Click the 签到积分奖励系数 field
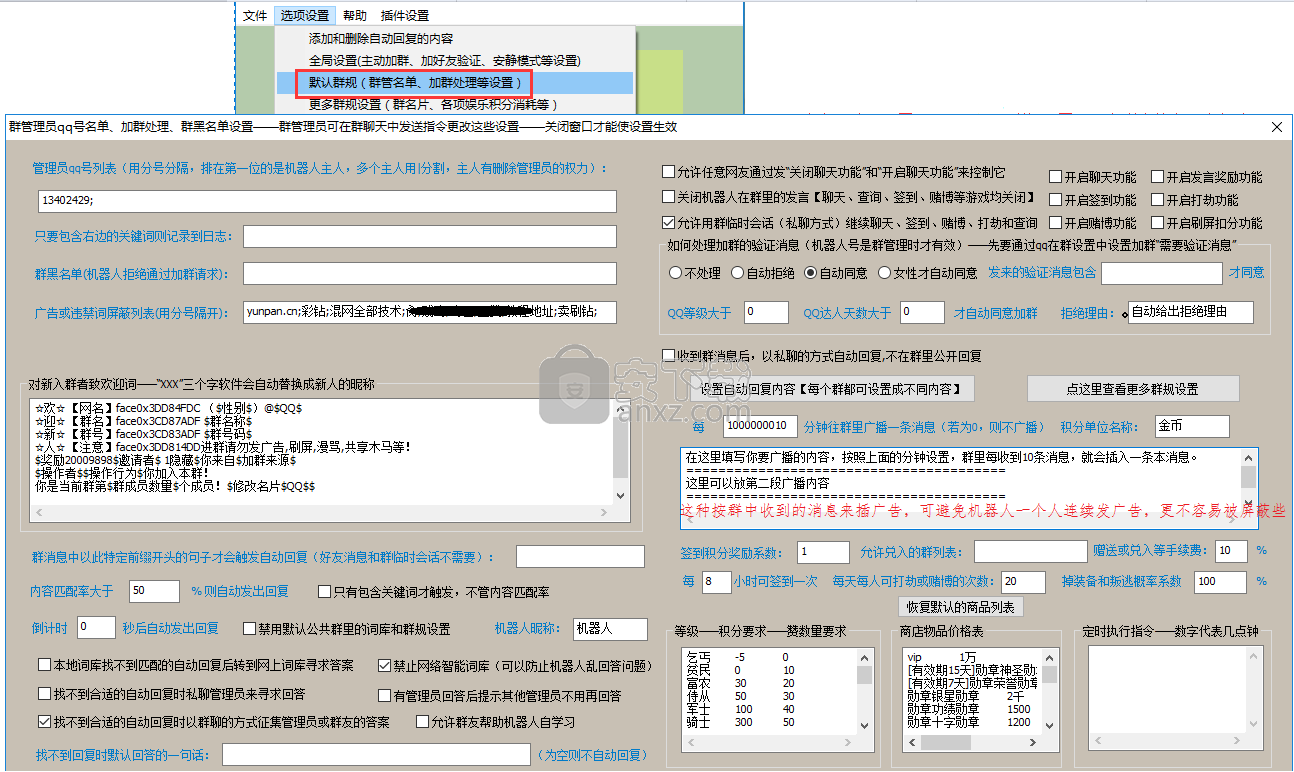Image resolution: width=1294 pixels, height=772 pixels. click(823, 551)
